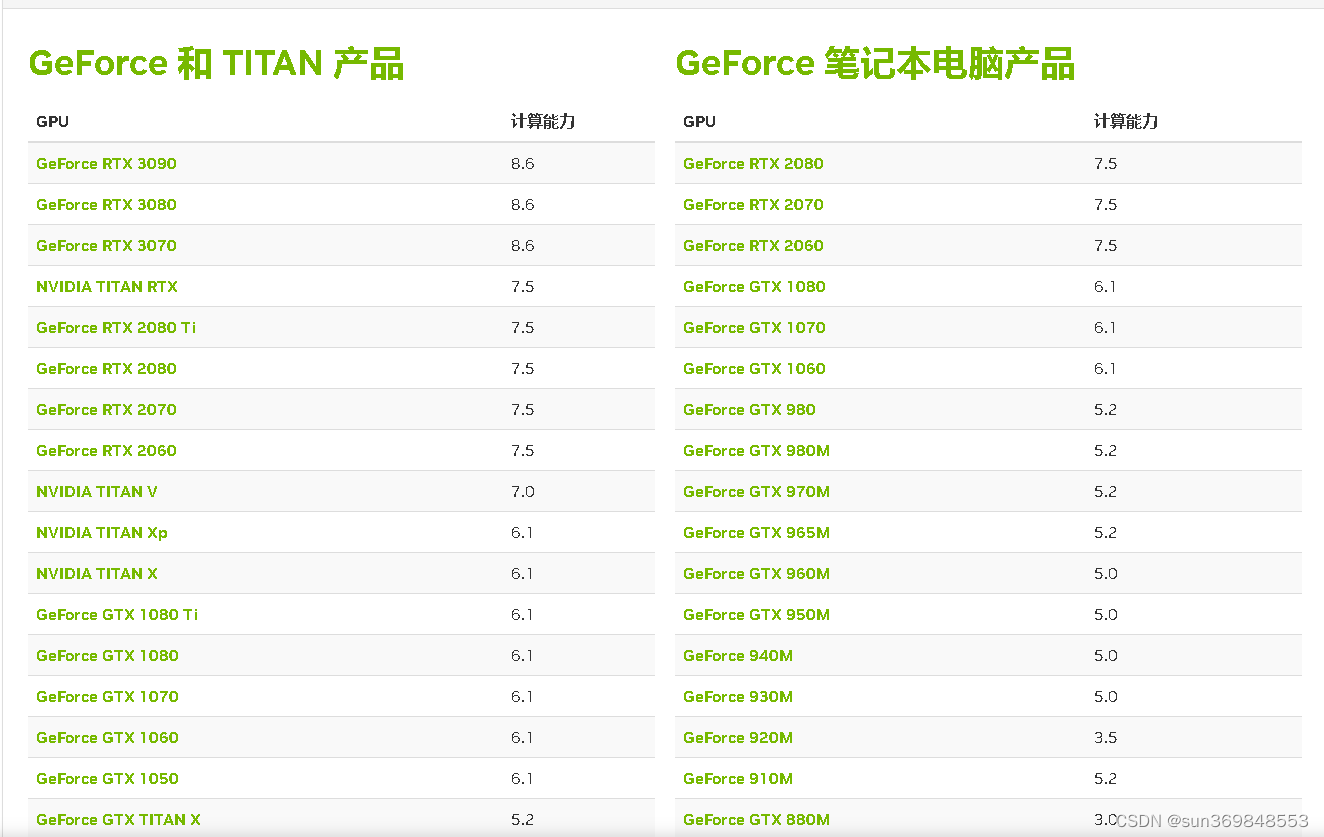This screenshot has height=837, width=1324.
Task: Click the "GeForce 和 TITAN 产品" heading
Action: 216,63
